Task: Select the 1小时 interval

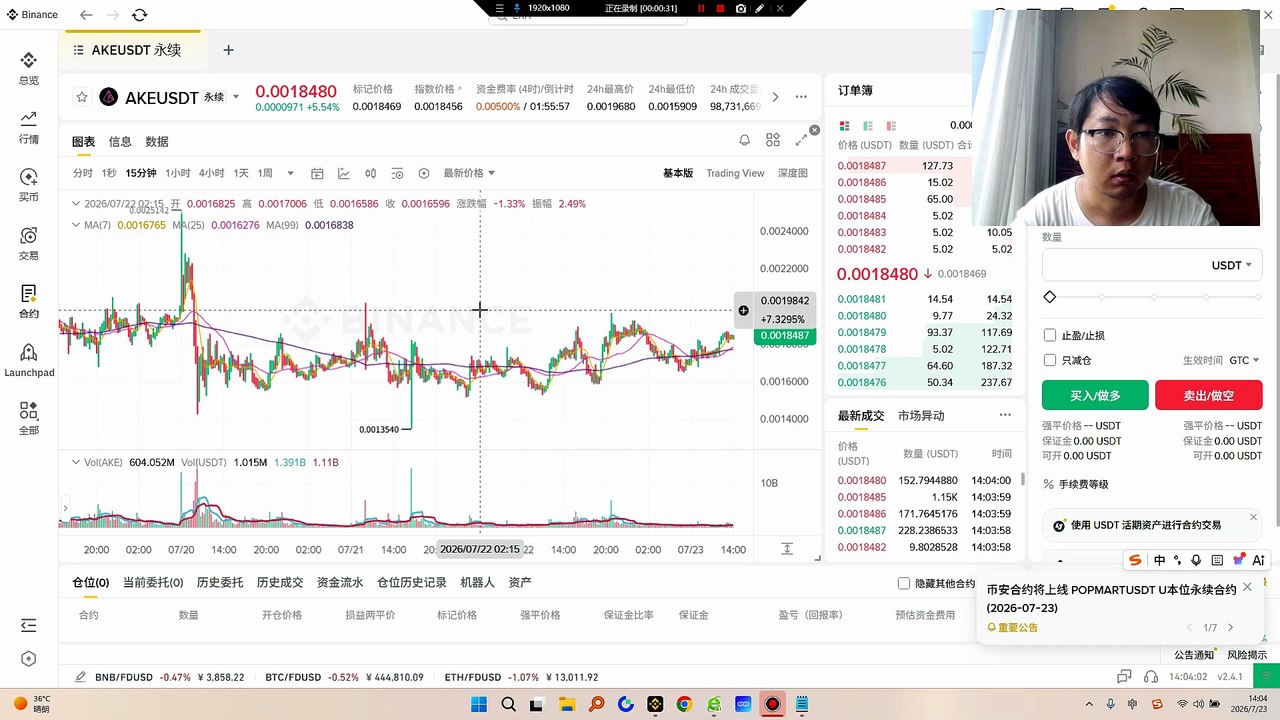Action: (178, 173)
